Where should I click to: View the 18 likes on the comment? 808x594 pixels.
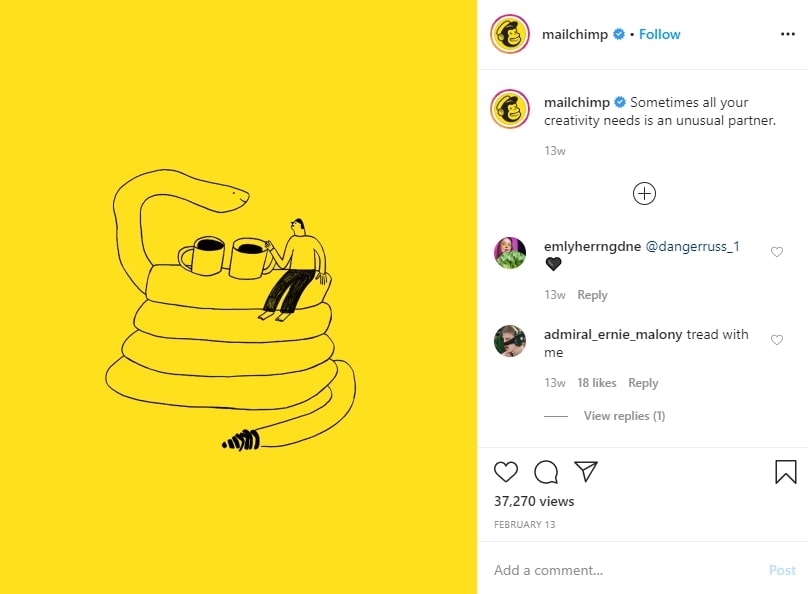(597, 383)
